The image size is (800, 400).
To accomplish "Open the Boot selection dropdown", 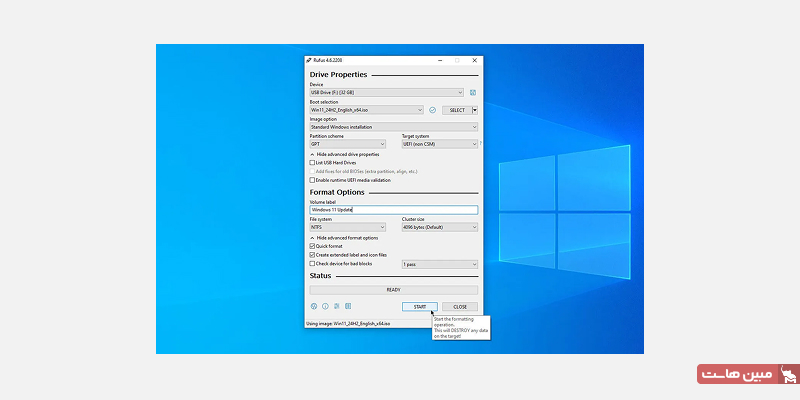I will 366,110.
